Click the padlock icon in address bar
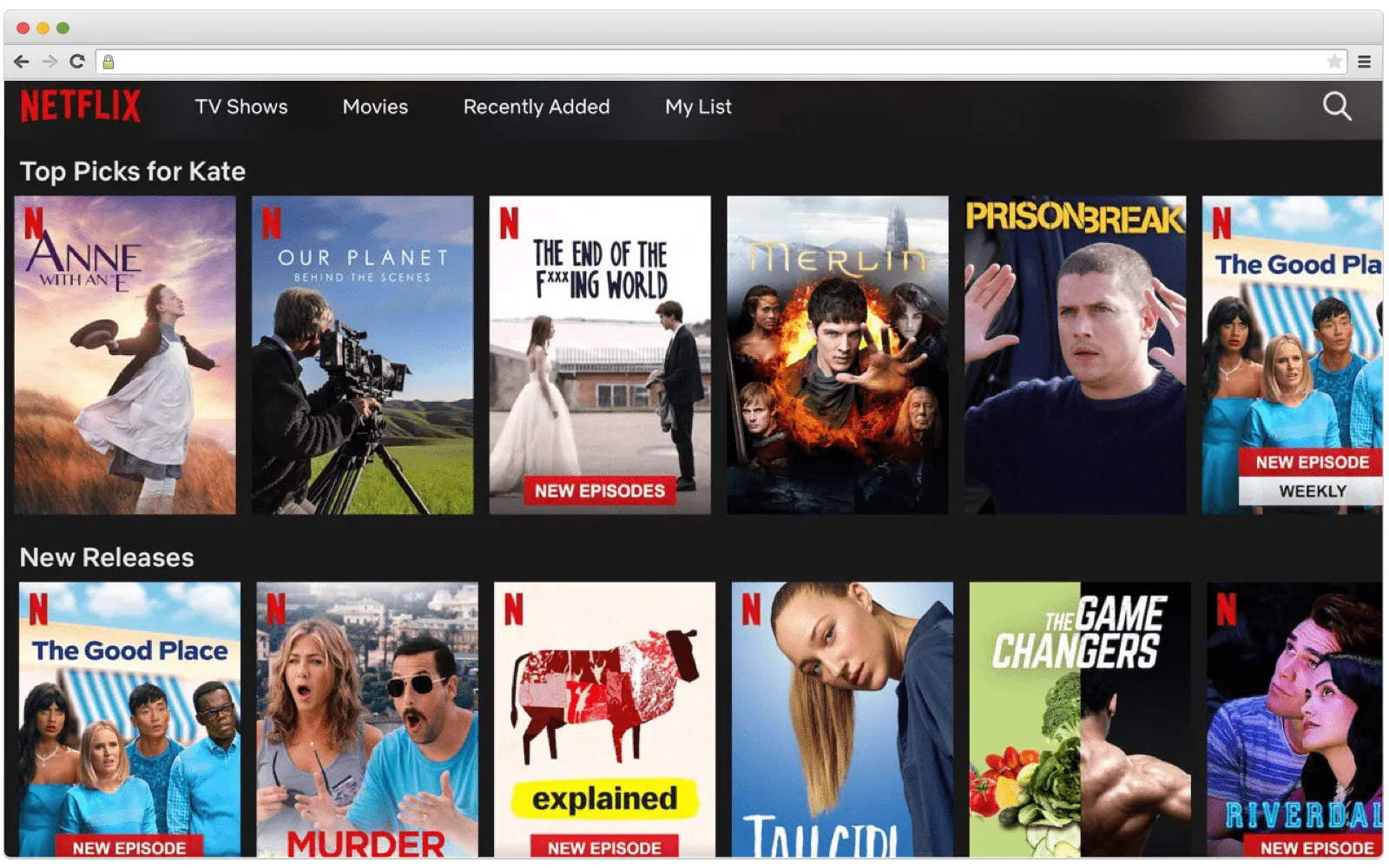 [109, 62]
